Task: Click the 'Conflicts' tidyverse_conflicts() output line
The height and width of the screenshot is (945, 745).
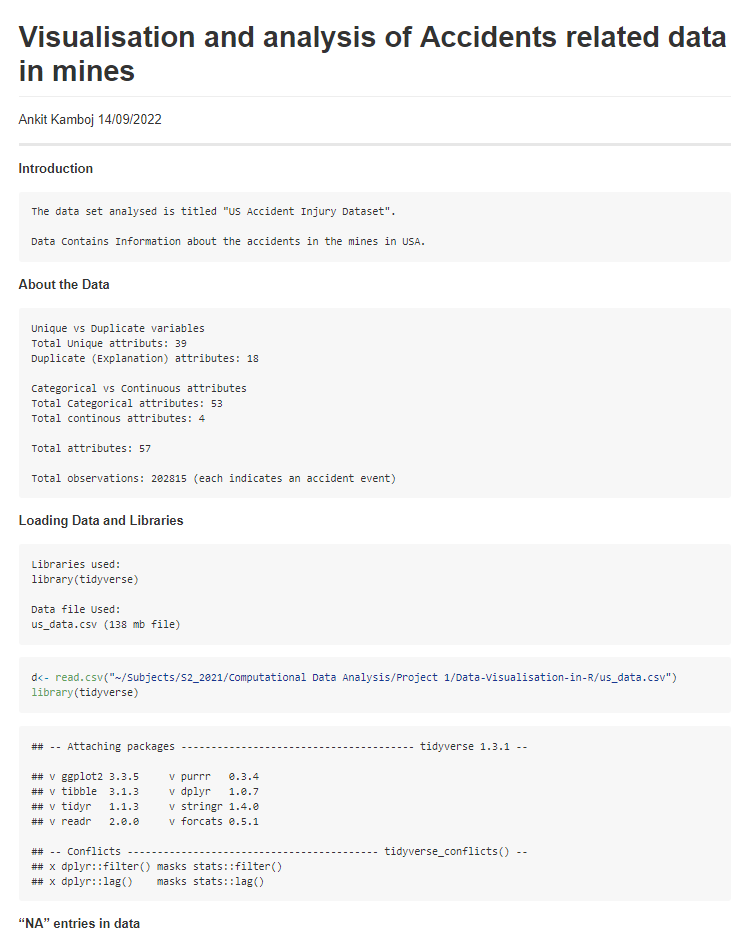Action: pyautogui.click(x=279, y=851)
